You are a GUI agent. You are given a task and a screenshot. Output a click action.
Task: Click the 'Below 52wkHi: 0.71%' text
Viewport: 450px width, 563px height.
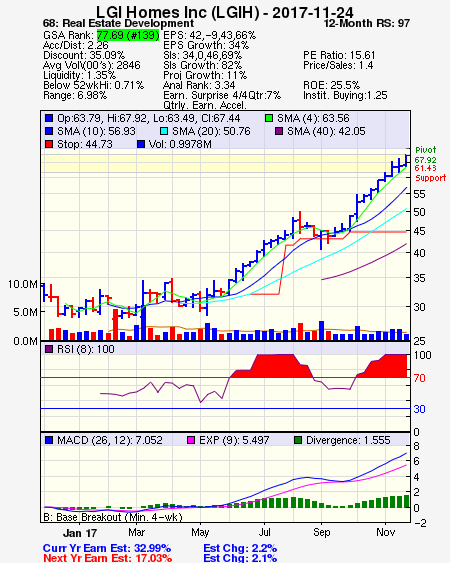pyautogui.click(x=93, y=85)
